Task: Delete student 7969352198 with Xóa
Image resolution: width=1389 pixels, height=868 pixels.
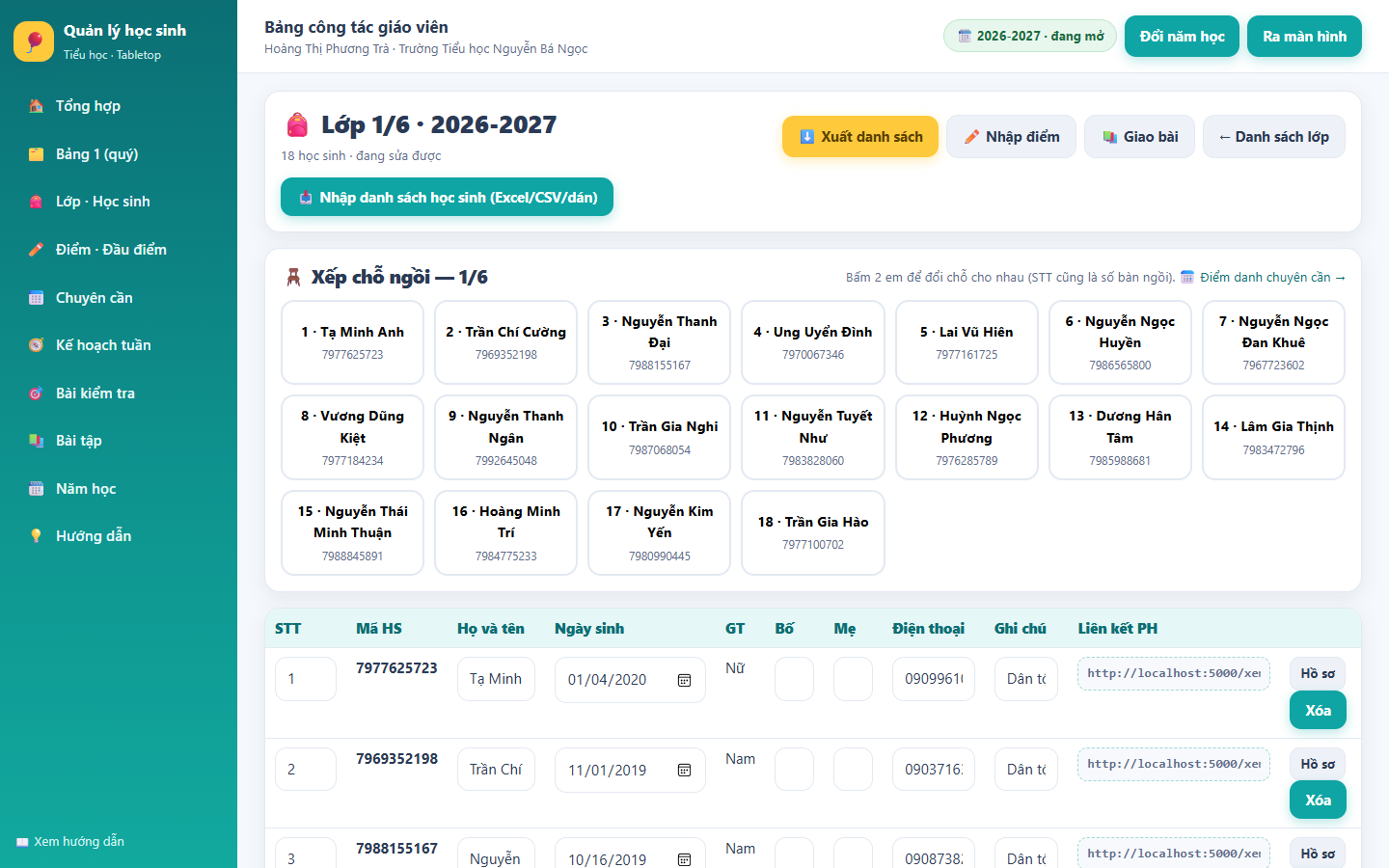Action: point(1318,800)
